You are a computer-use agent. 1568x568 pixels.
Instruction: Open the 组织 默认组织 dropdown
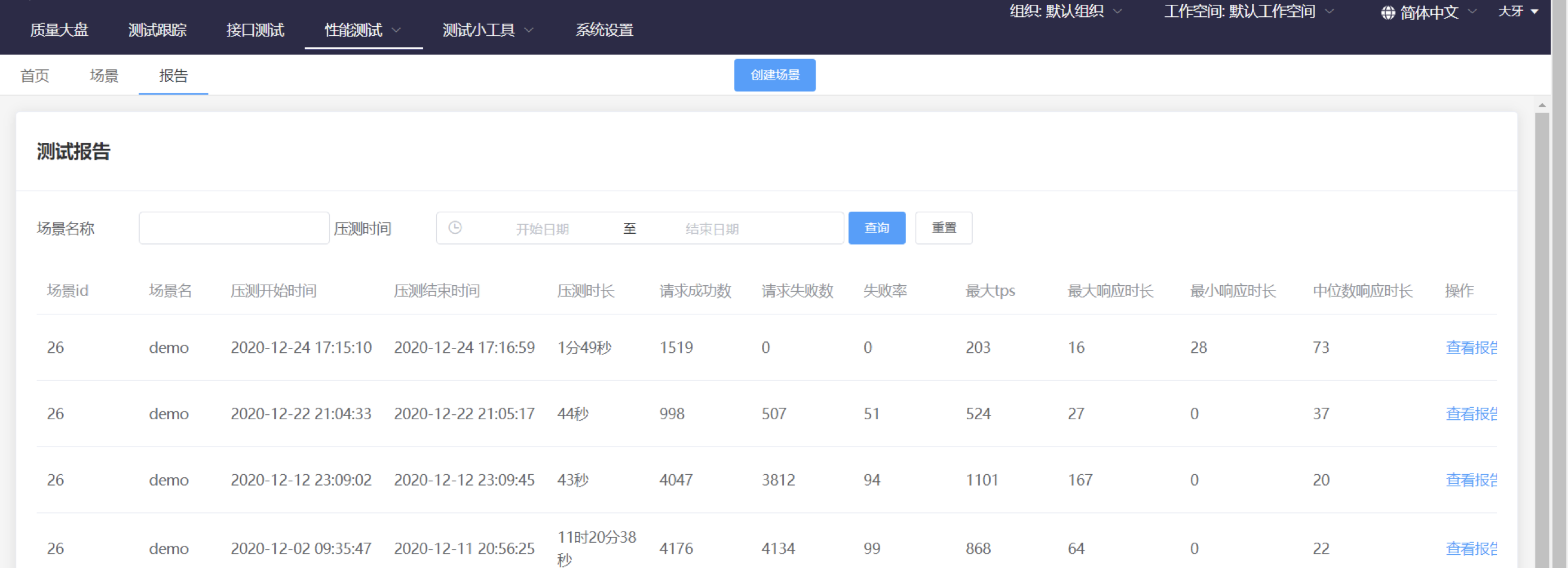click(1065, 11)
